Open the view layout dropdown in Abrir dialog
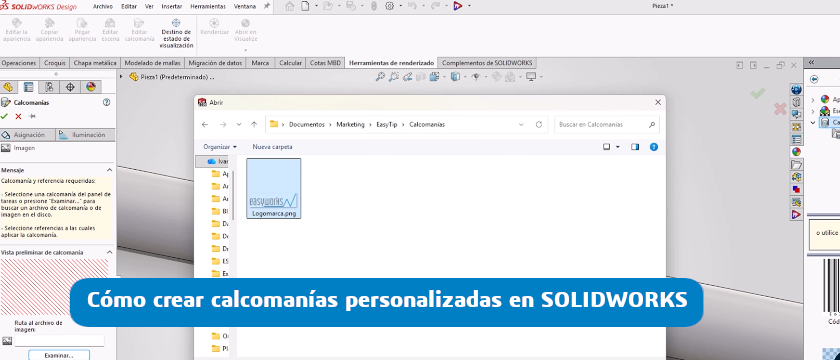This screenshot has height=360, width=840. (618, 147)
